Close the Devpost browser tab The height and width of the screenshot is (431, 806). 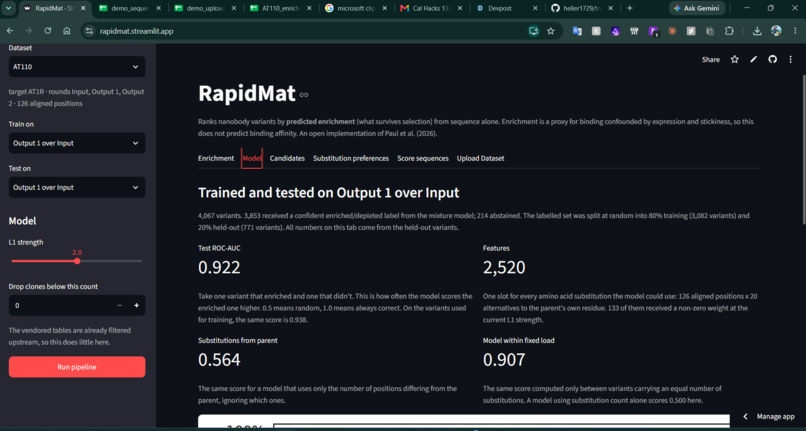[535, 8]
